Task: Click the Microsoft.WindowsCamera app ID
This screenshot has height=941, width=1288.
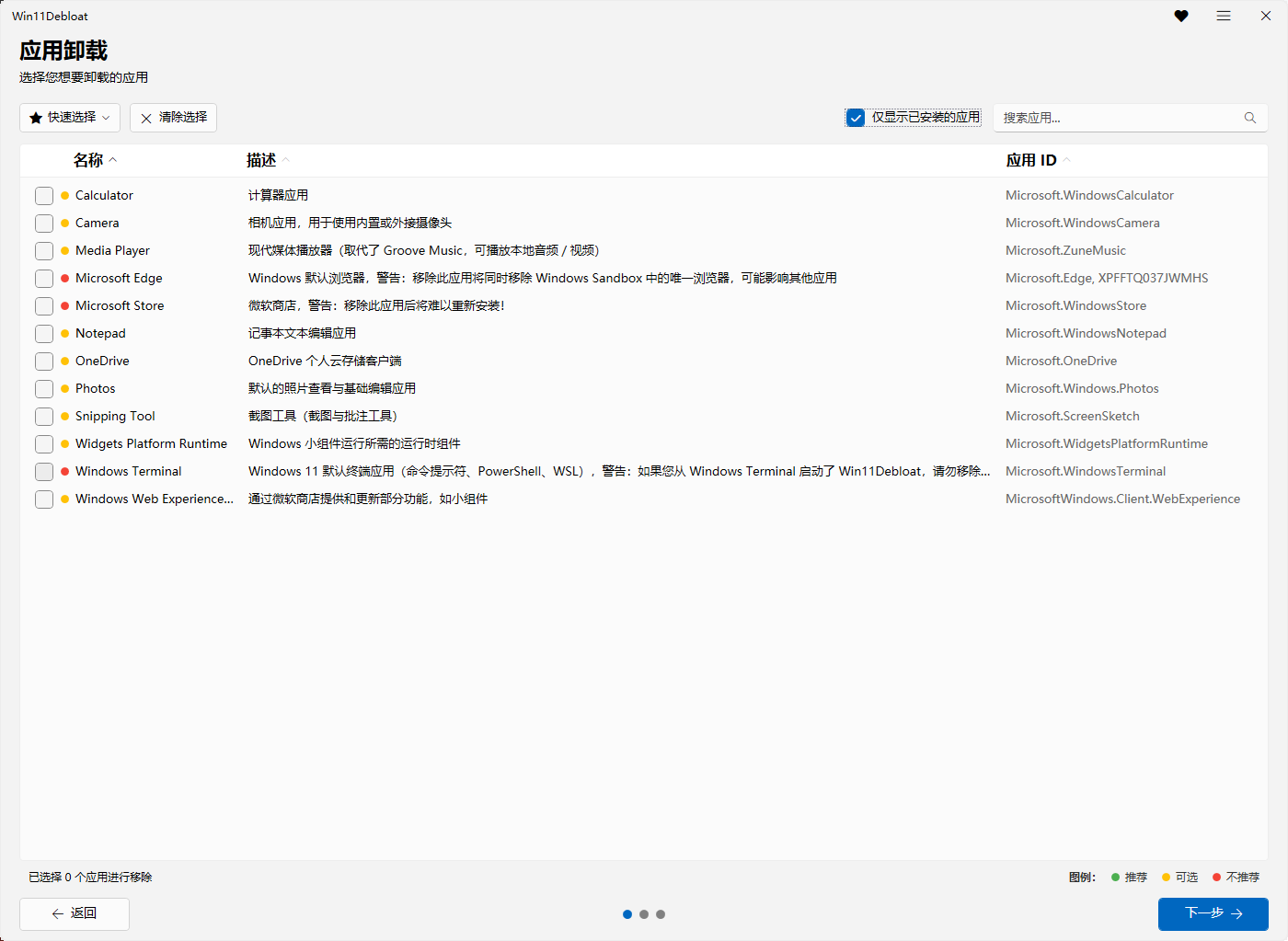Action: coord(1083,223)
